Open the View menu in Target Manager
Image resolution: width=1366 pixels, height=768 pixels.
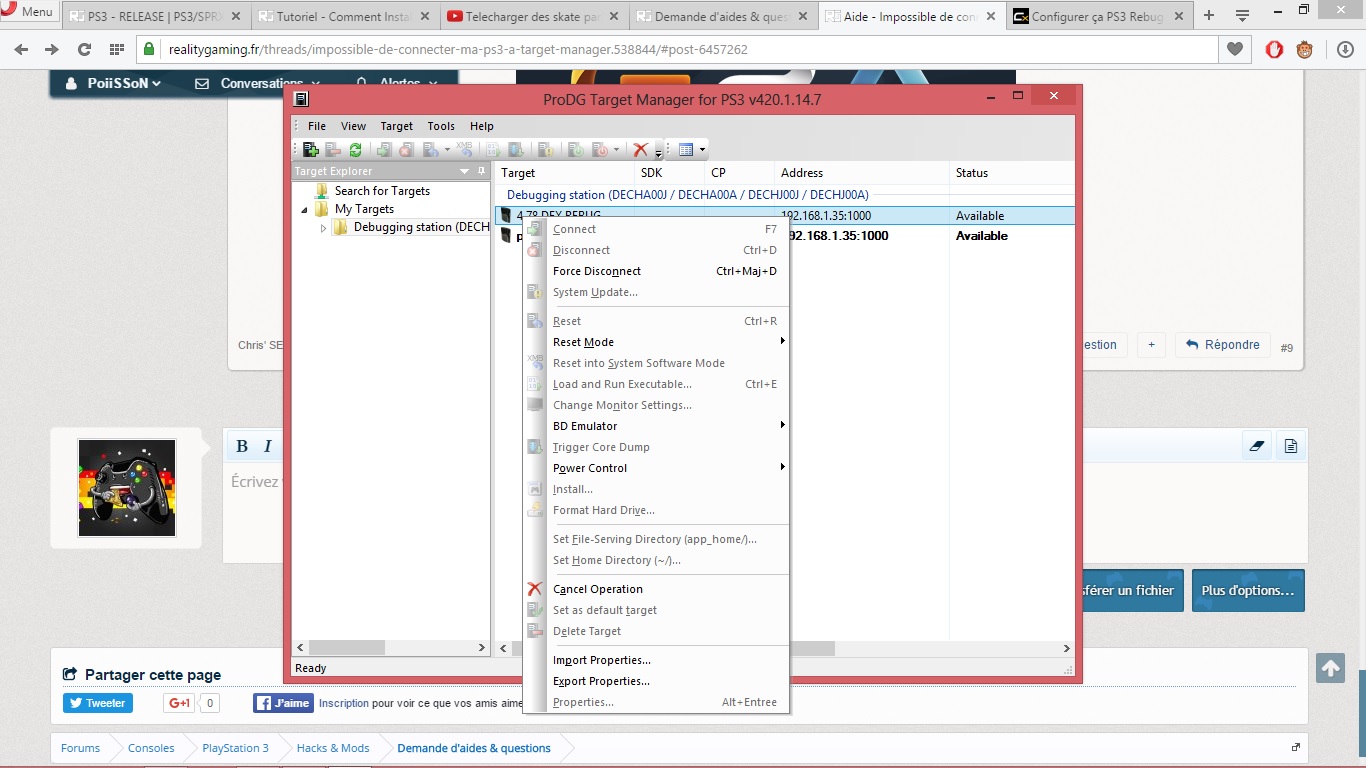[x=353, y=126]
